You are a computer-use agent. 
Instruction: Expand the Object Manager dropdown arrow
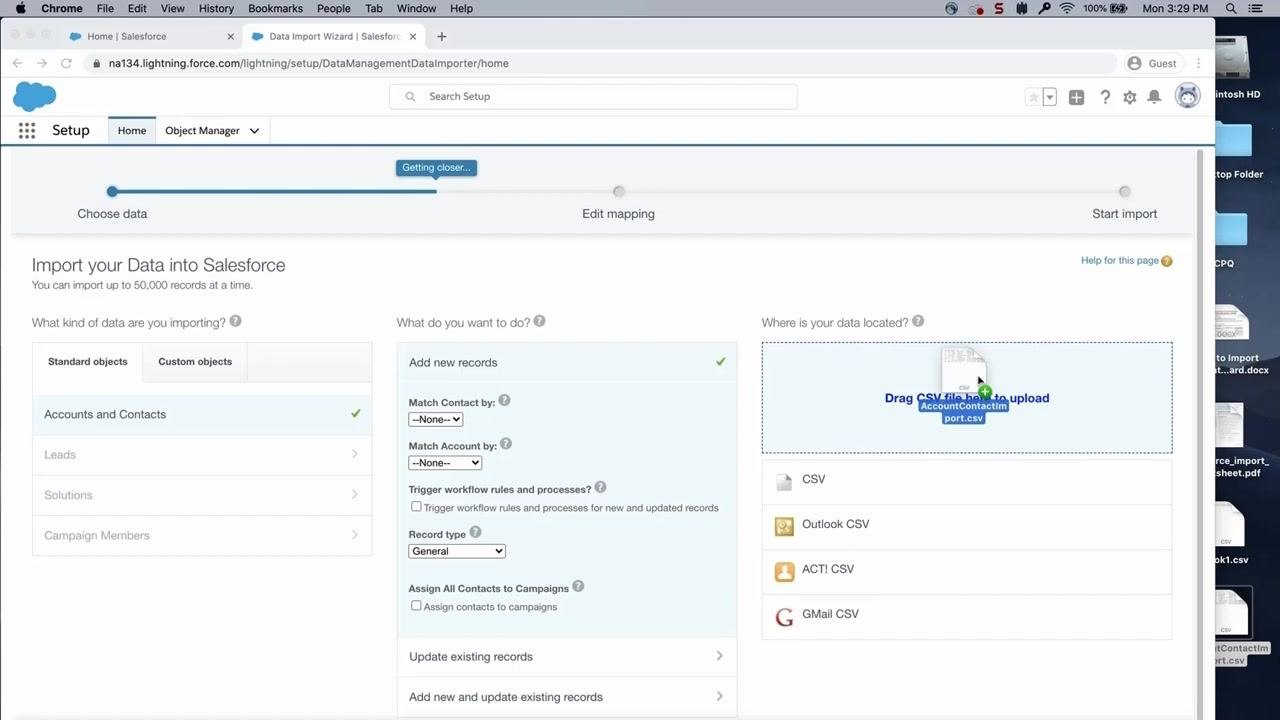click(254, 131)
